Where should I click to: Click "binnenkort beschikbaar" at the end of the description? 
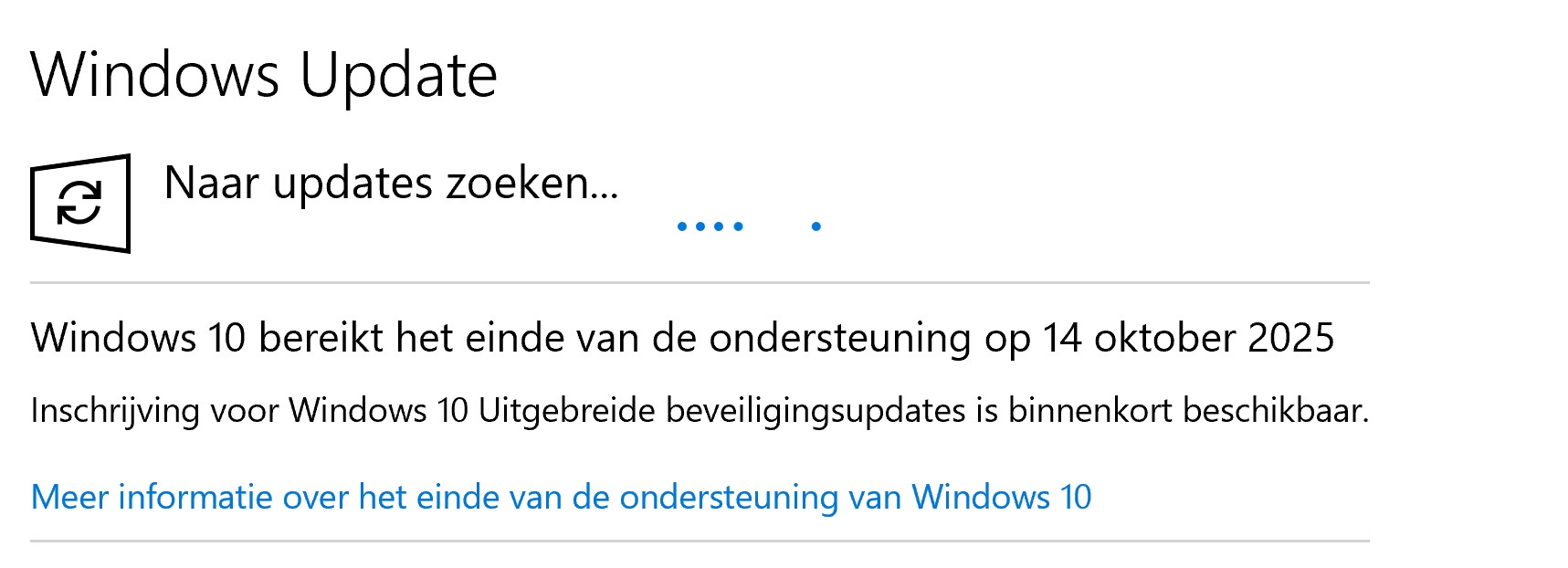point(1188,411)
